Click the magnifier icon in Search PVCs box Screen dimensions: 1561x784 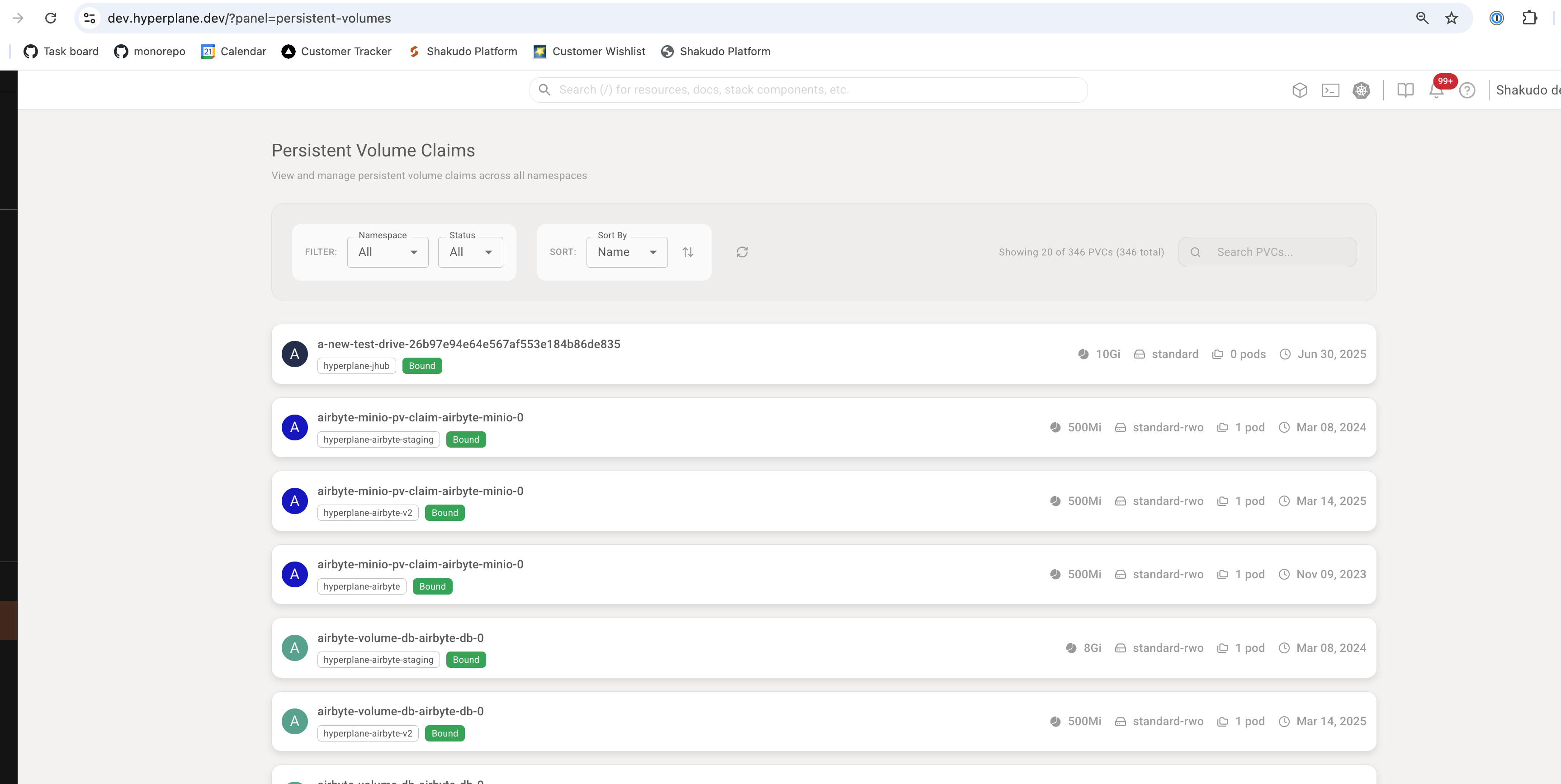[x=1195, y=252]
